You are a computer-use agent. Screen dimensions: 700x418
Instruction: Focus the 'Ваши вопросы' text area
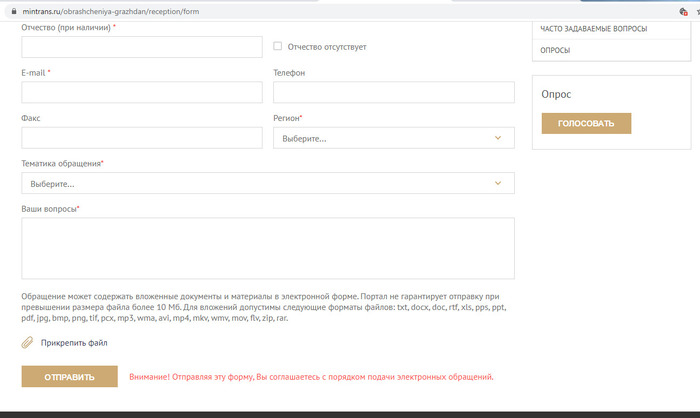(x=267, y=249)
